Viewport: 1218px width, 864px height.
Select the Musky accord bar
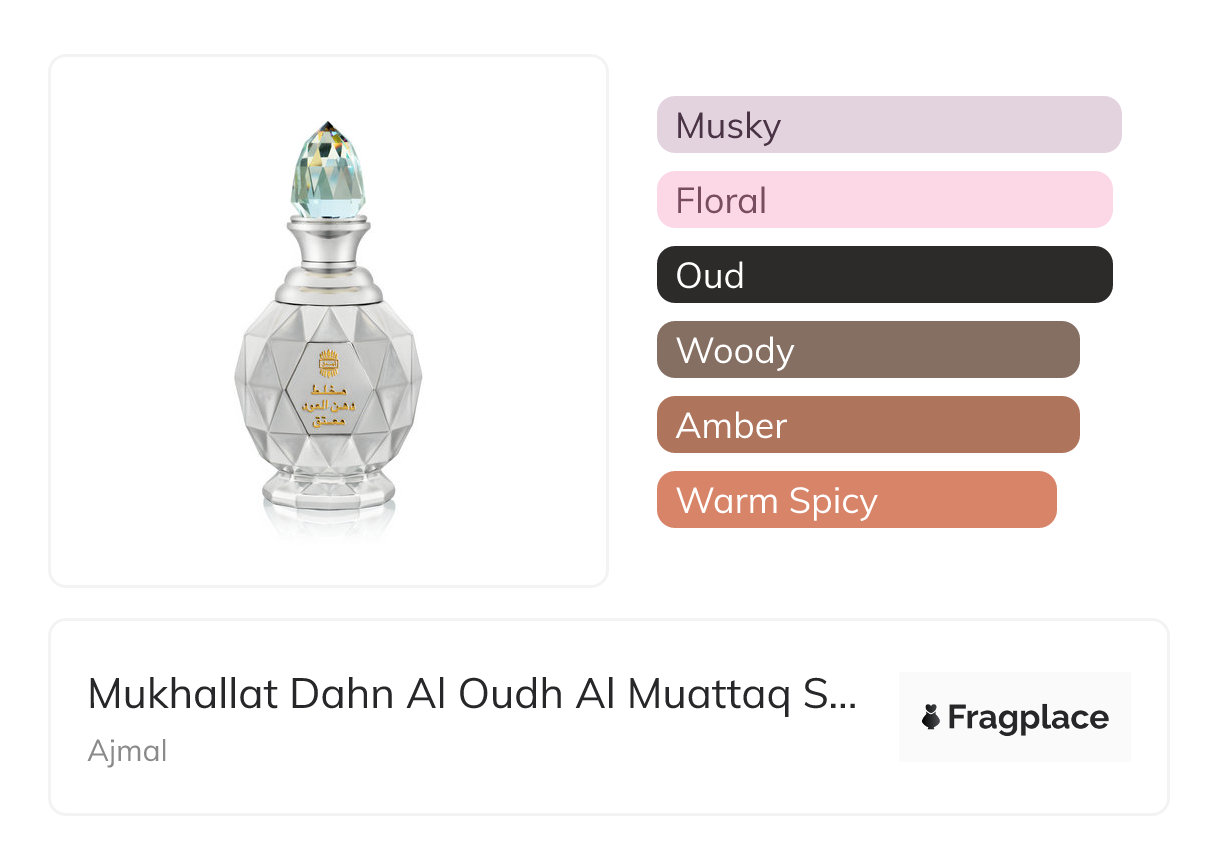[888, 125]
